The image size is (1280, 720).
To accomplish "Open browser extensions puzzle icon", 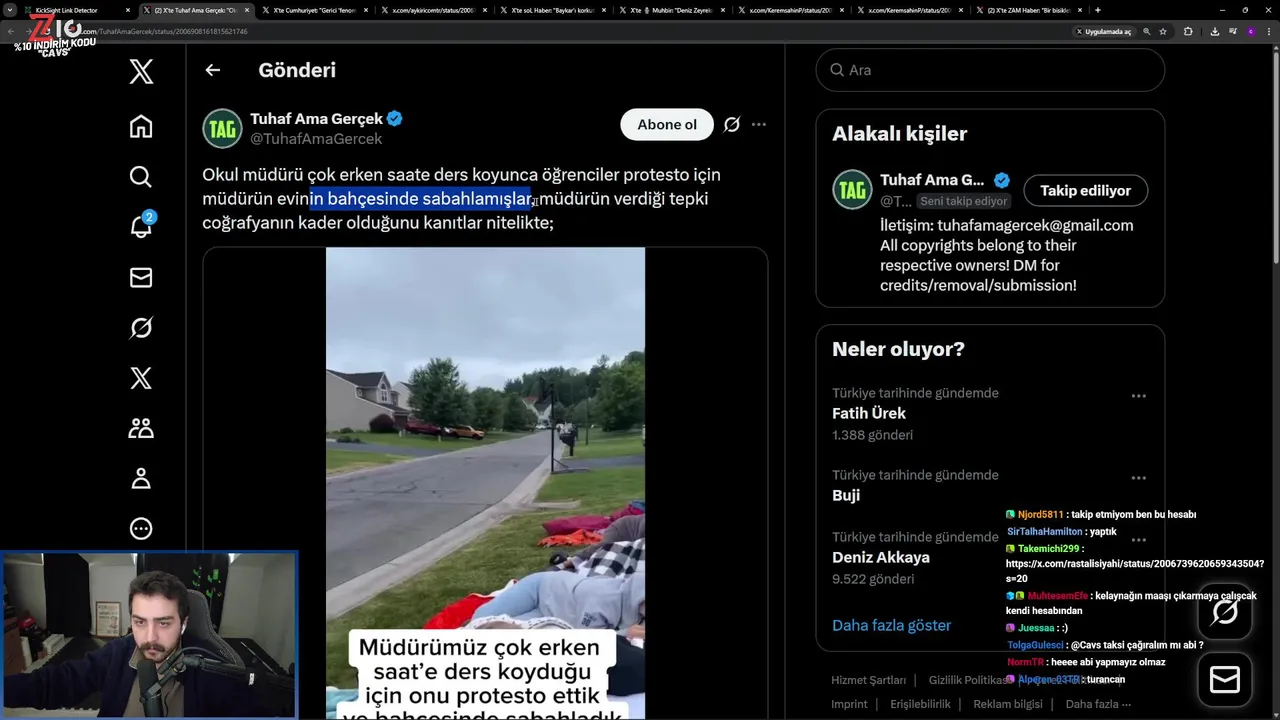I will click(1188, 31).
